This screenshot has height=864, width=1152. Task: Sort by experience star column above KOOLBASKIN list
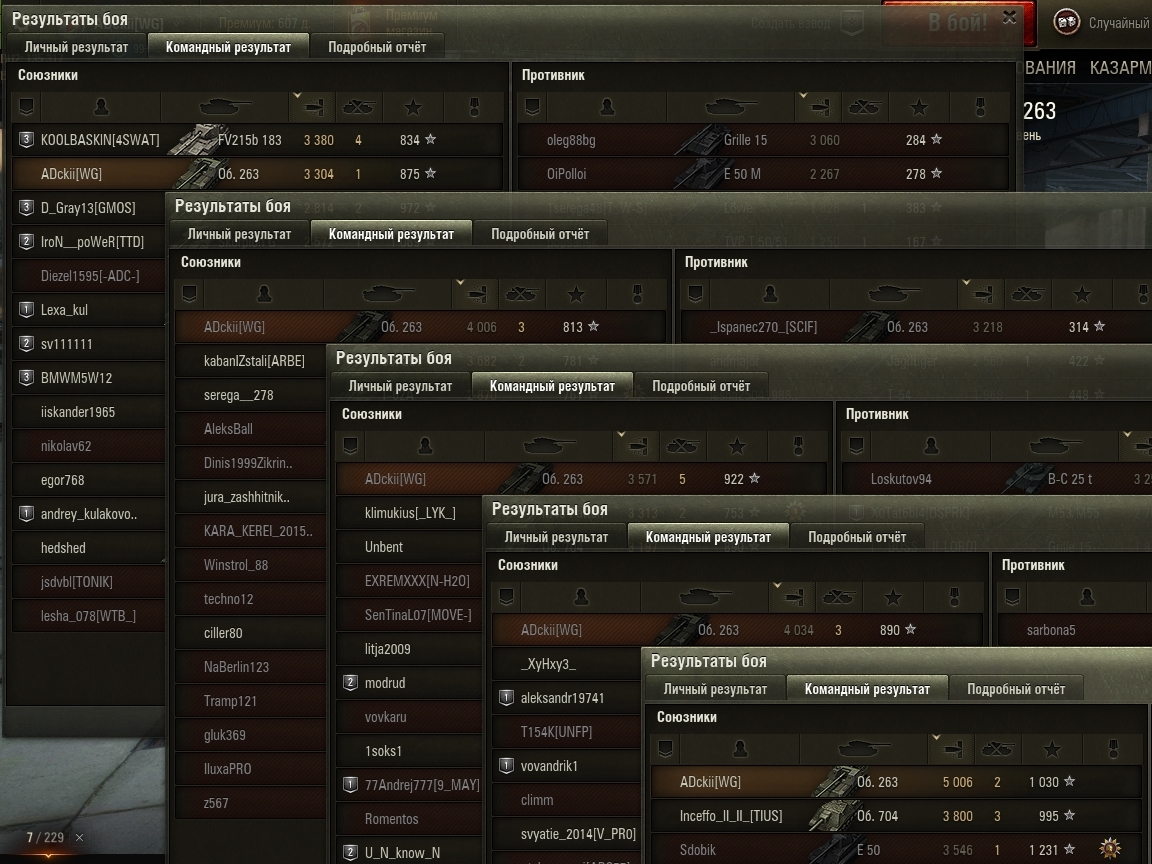[413, 108]
